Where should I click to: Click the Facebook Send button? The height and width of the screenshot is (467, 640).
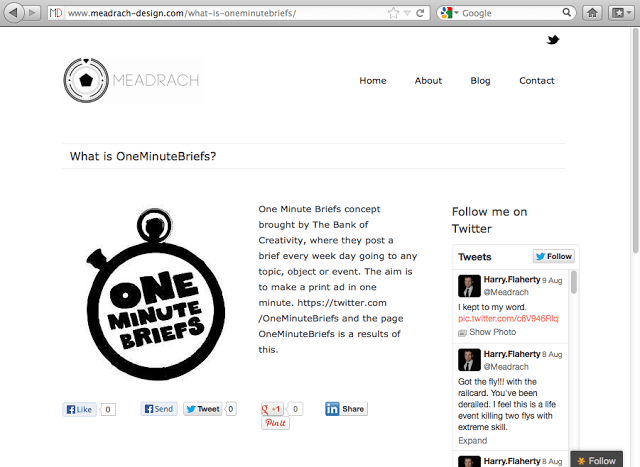(158, 409)
